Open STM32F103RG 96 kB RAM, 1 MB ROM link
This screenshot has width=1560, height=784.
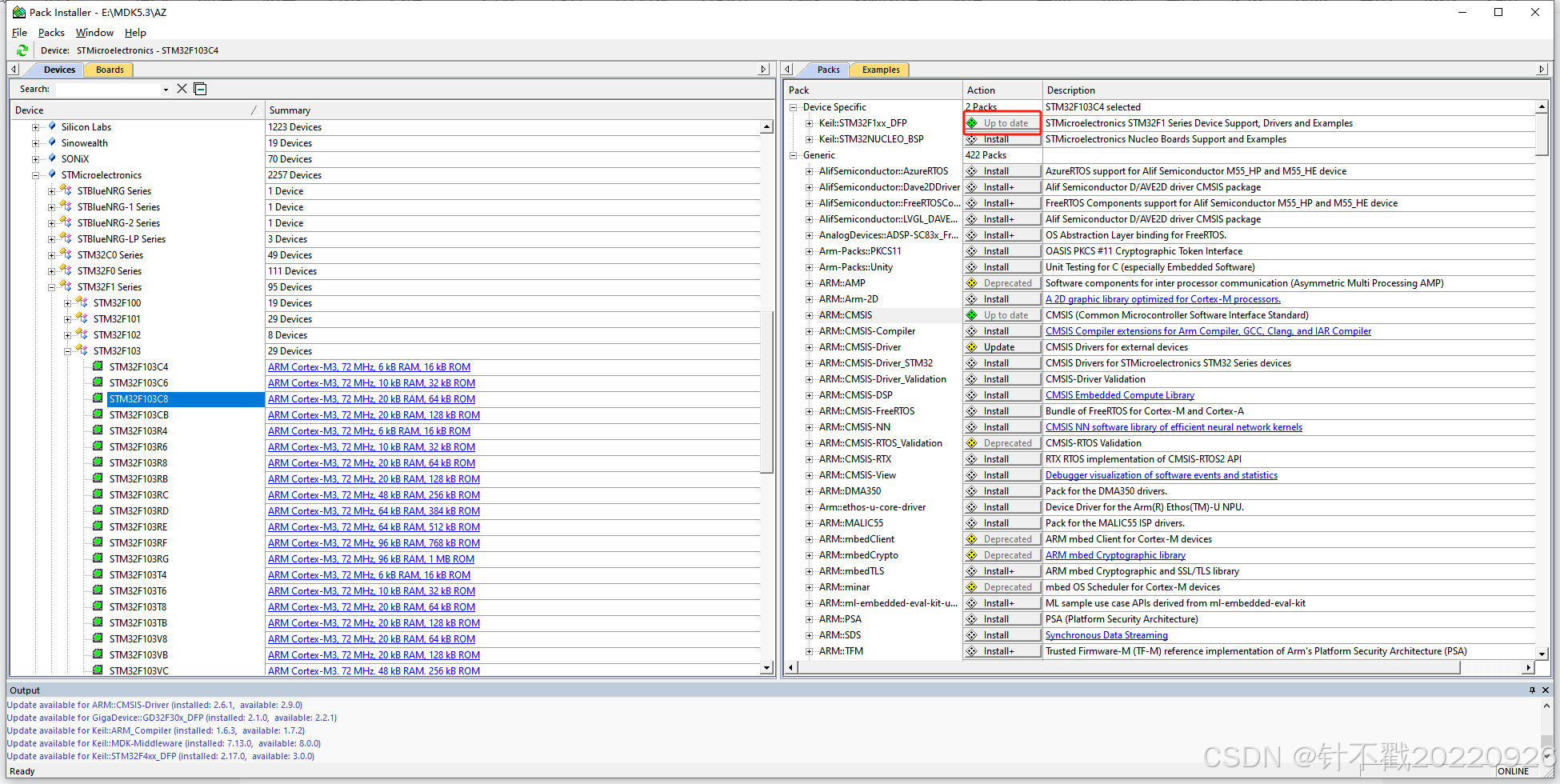371,559
